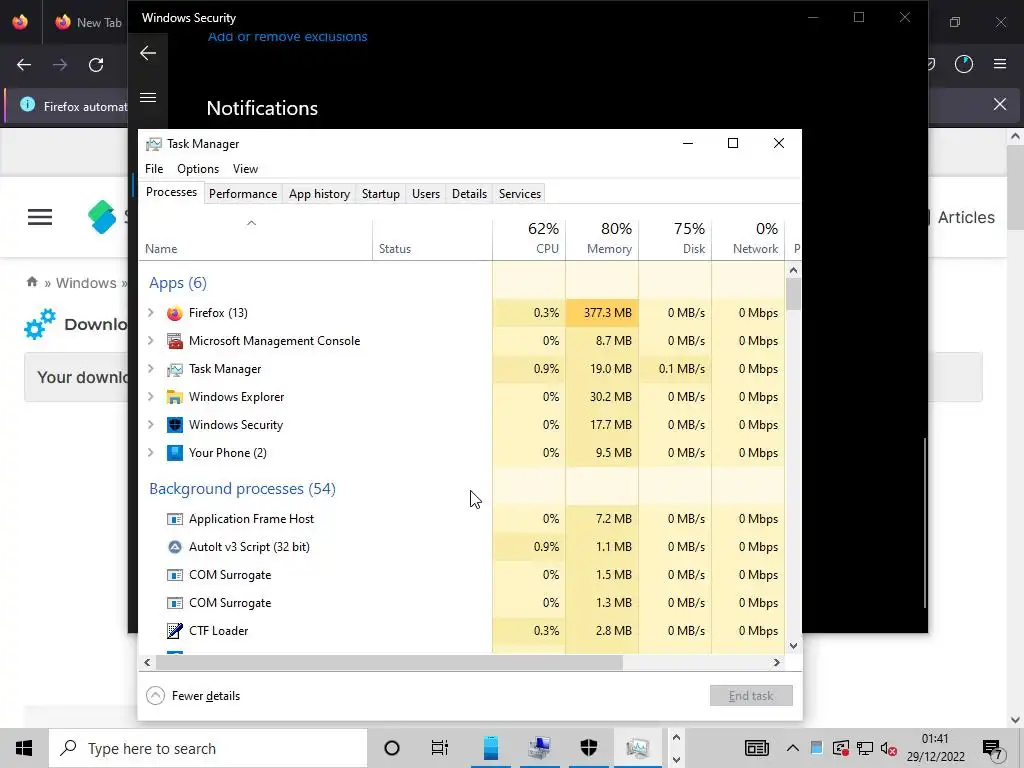Image resolution: width=1024 pixels, height=768 pixels.
Task: Click the horizontal scrollbar right arrow
Action: (776, 663)
